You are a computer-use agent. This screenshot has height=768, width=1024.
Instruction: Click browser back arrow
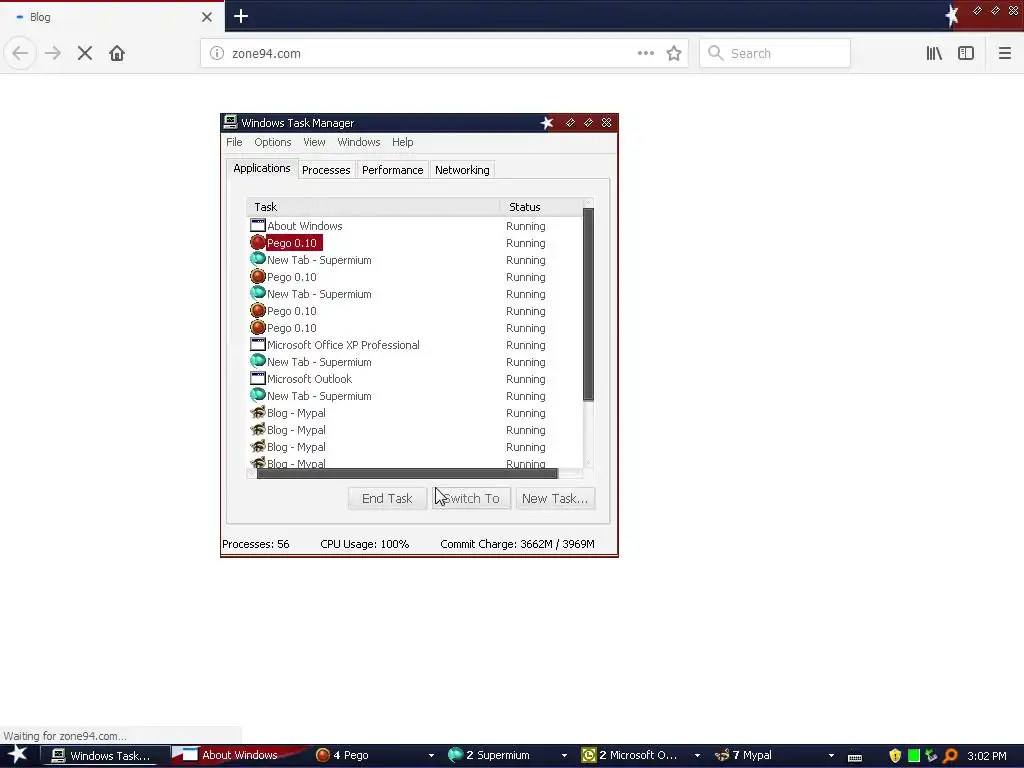click(20, 54)
